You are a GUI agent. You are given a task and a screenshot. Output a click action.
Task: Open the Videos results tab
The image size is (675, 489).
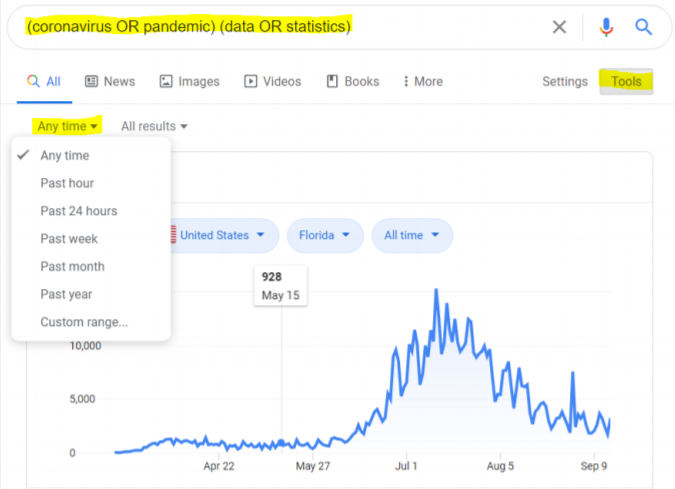pos(272,81)
